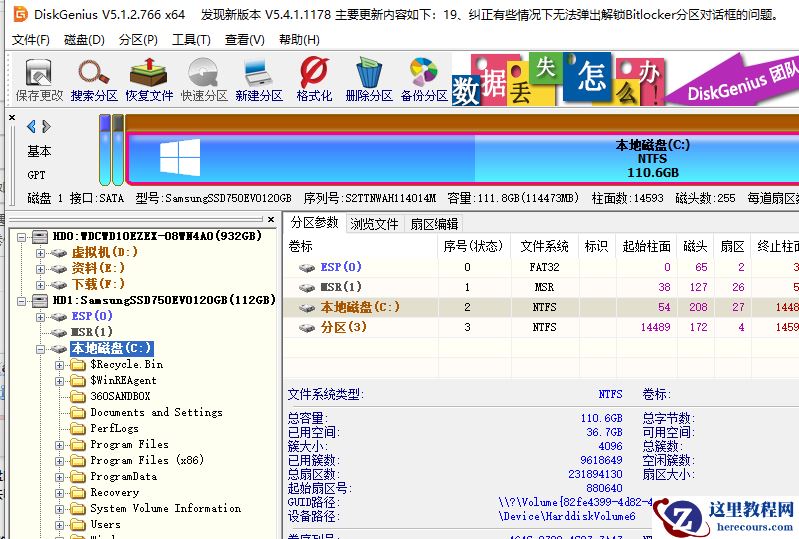Image resolution: width=799 pixels, height=539 pixels.
Task: Open the 分区(P) menu
Action: 138,40
